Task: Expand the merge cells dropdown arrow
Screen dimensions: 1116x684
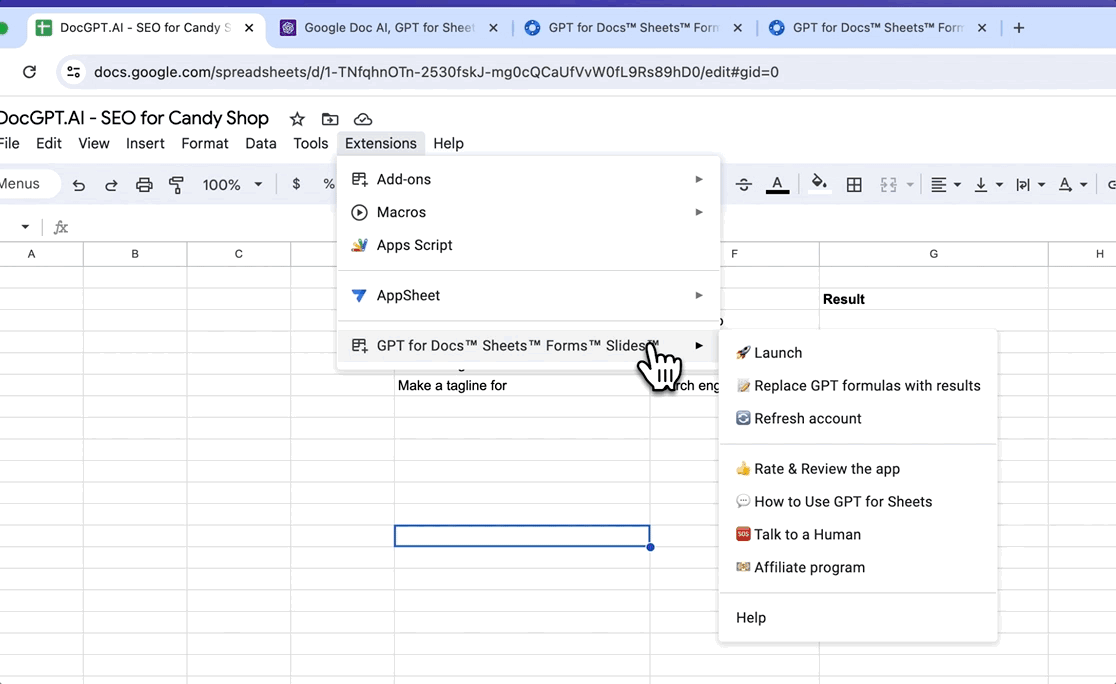Action: (x=910, y=185)
